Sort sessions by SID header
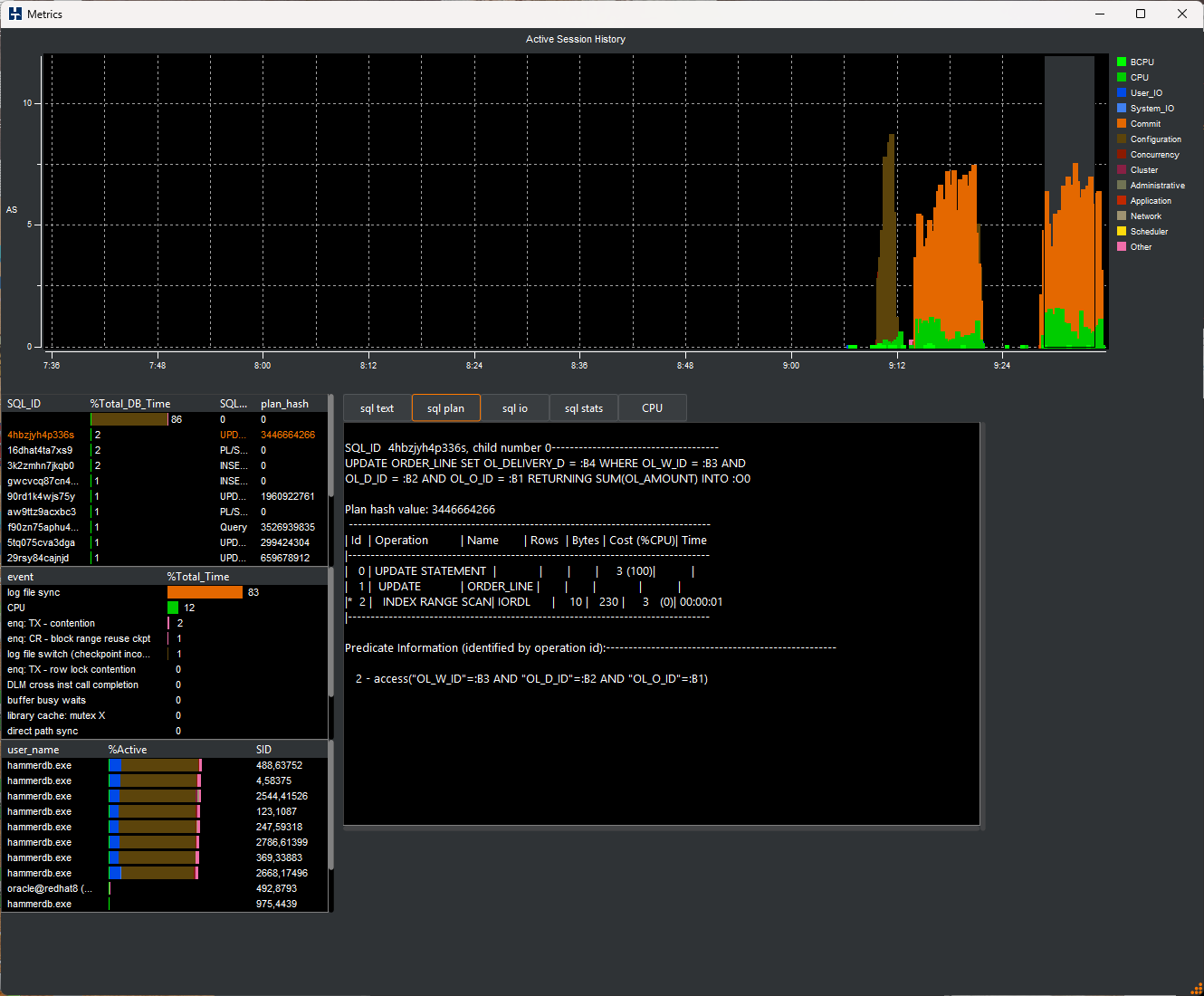Viewport: 1204px width, 996px height. point(263,750)
